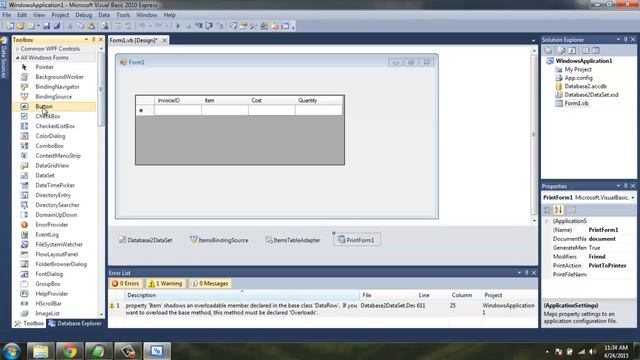
Task: Toggle the 1 Warning filter
Action: coord(165,283)
